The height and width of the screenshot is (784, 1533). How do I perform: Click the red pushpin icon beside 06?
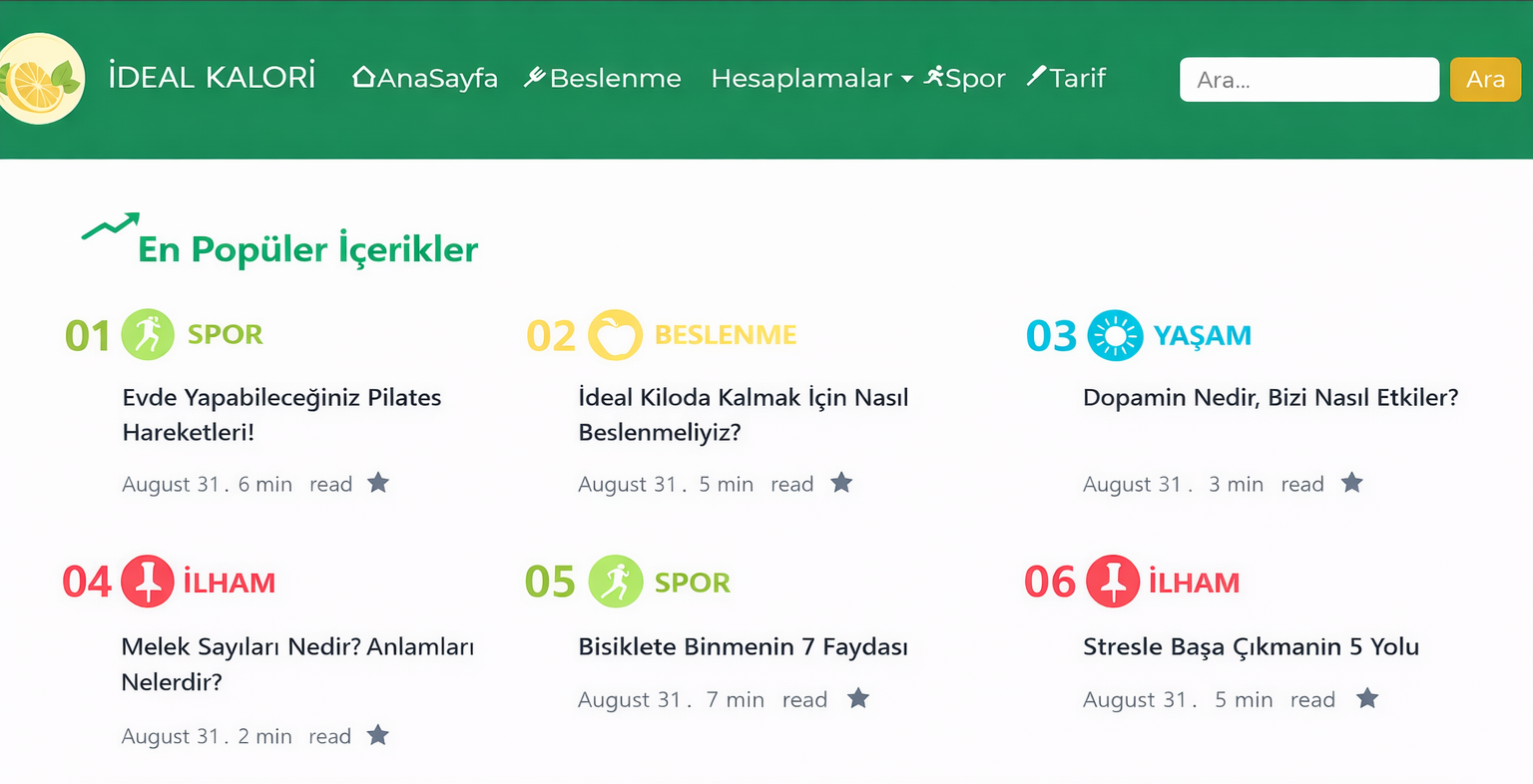click(x=1113, y=582)
